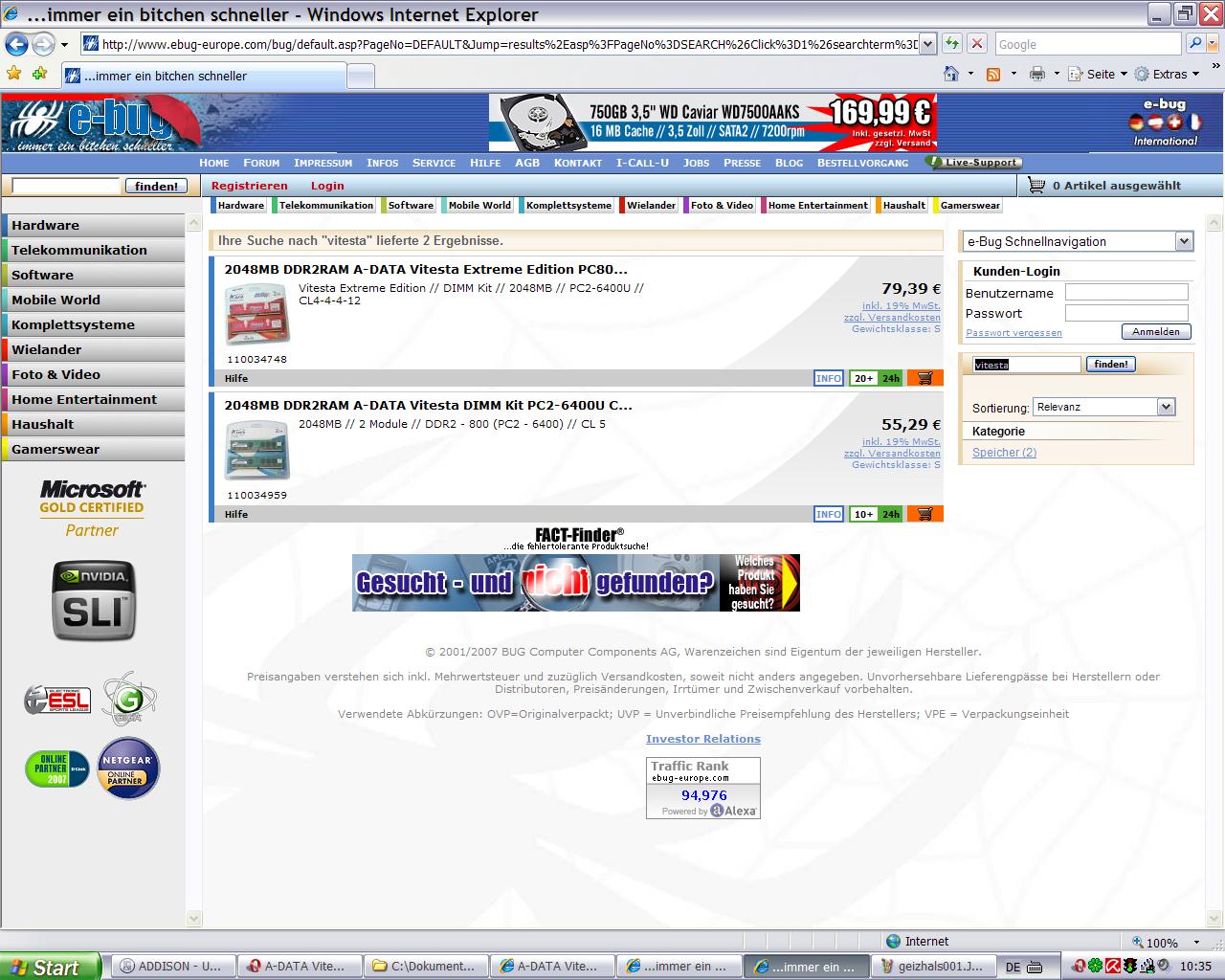1225x980 pixels.
Task: Click Vitesta DIMM Kit product thumbnail
Action: (x=256, y=450)
